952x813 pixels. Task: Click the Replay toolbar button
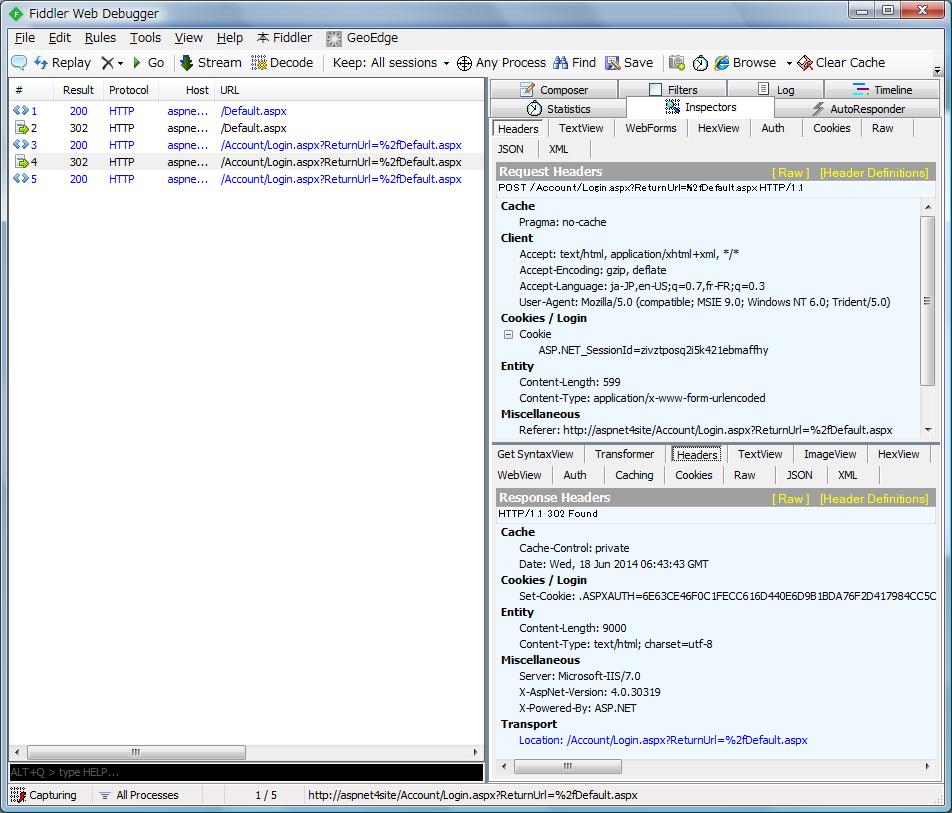point(62,63)
